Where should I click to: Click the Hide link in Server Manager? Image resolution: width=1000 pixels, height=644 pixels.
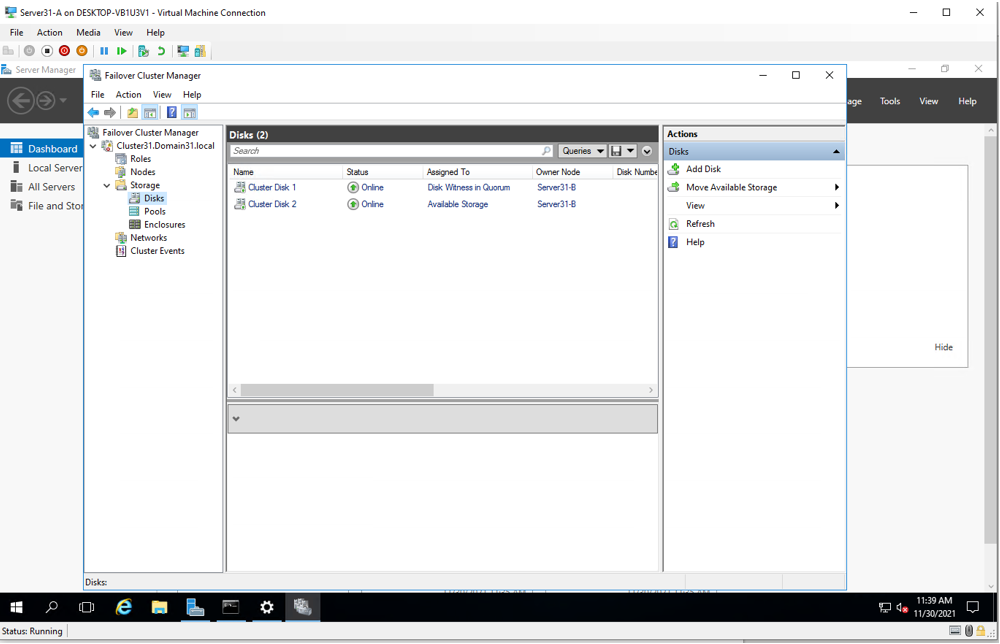point(943,348)
